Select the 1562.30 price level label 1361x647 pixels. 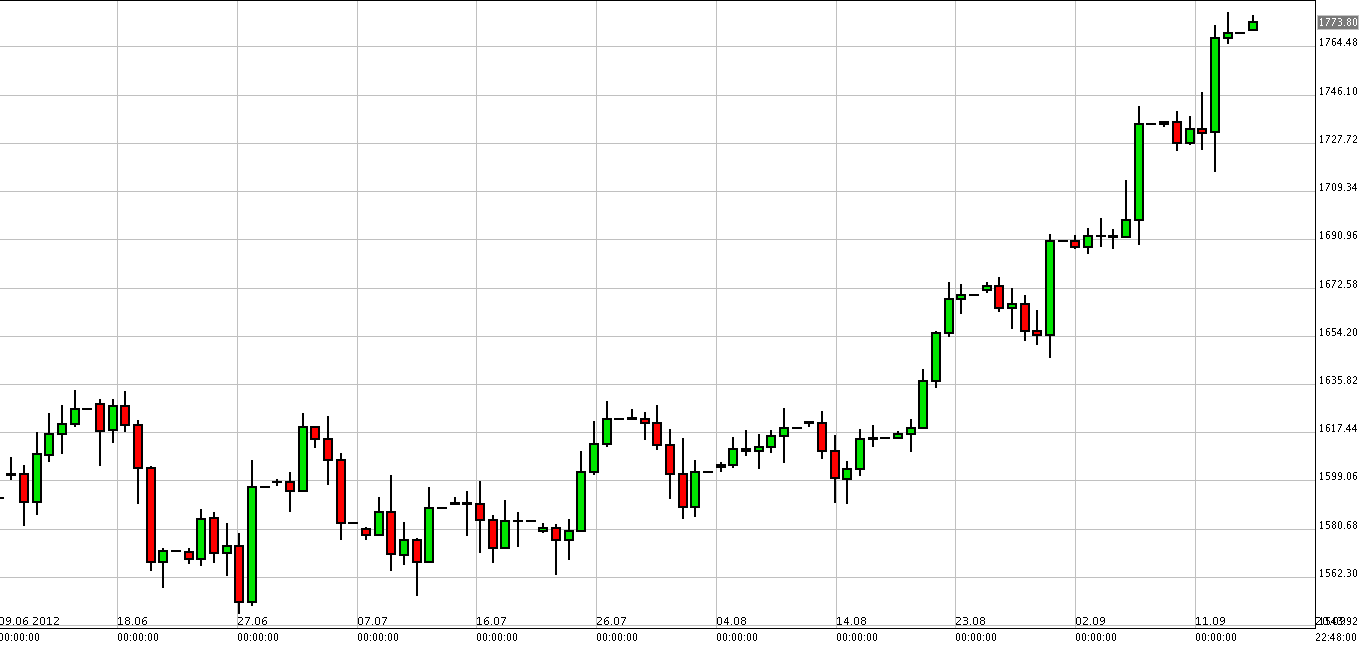point(1337,573)
